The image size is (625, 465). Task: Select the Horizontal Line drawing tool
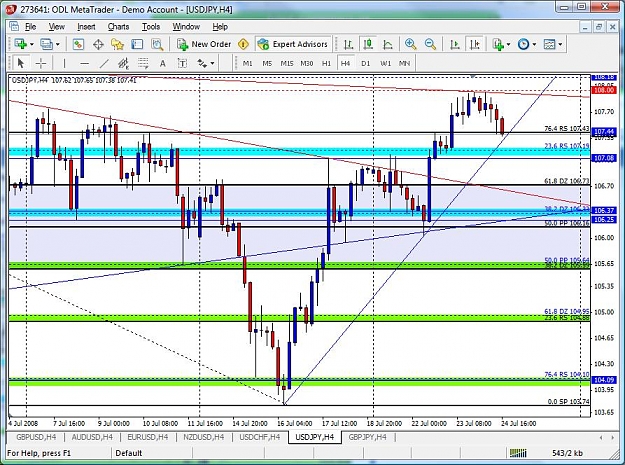click(84, 63)
